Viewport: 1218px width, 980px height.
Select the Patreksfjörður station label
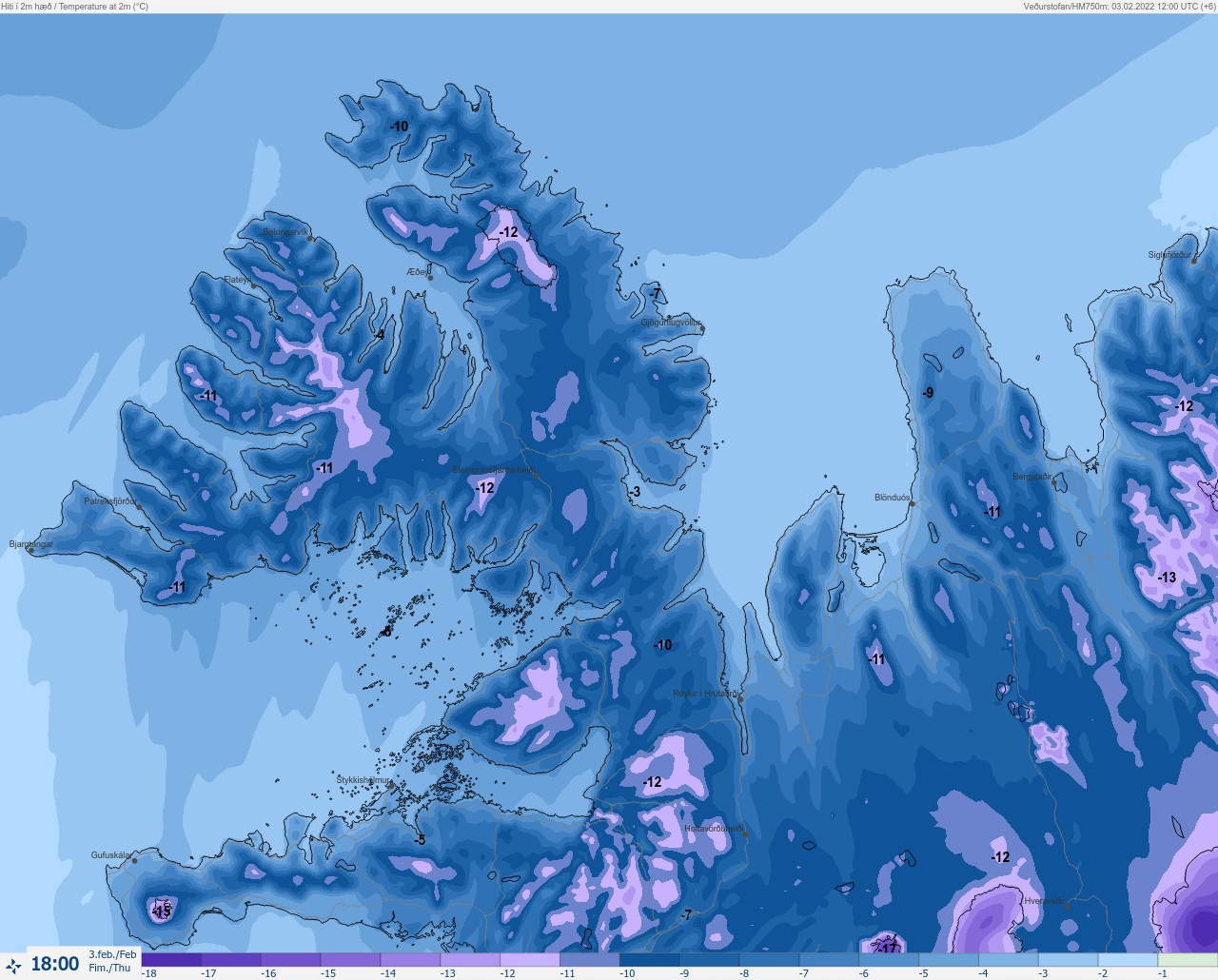click(x=110, y=501)
